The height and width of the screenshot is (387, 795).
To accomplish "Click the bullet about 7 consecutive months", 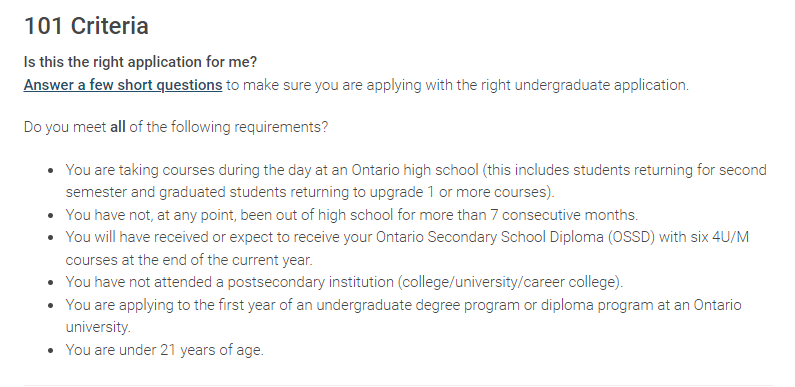I will click(351, 215).
